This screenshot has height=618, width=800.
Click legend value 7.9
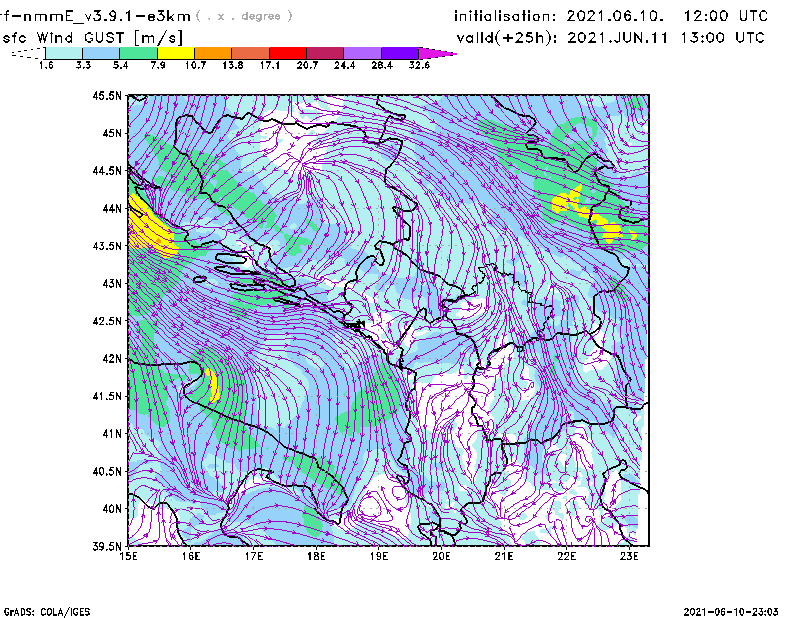point(158,65)
